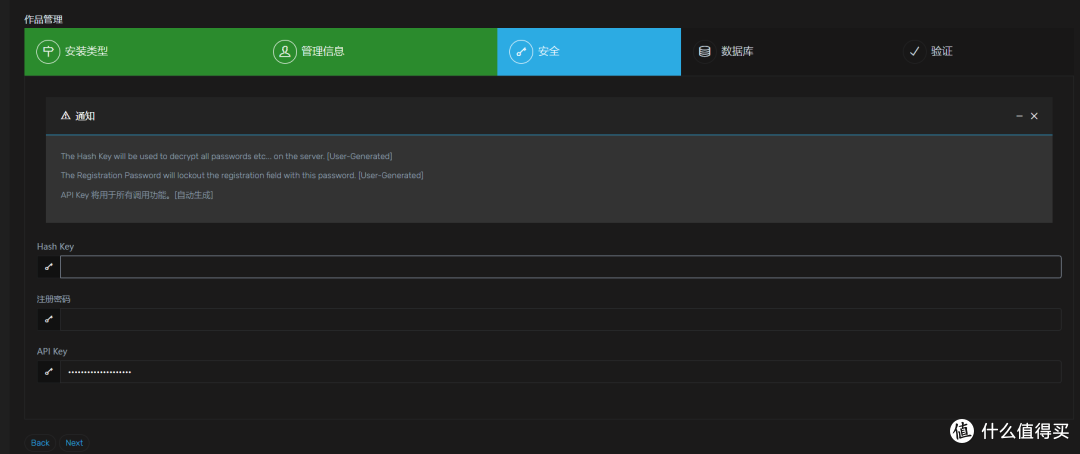Click the database icon of 数据库 step
Image resolution: width=1080 pixels, height=454 pixels.
(705, 52)
